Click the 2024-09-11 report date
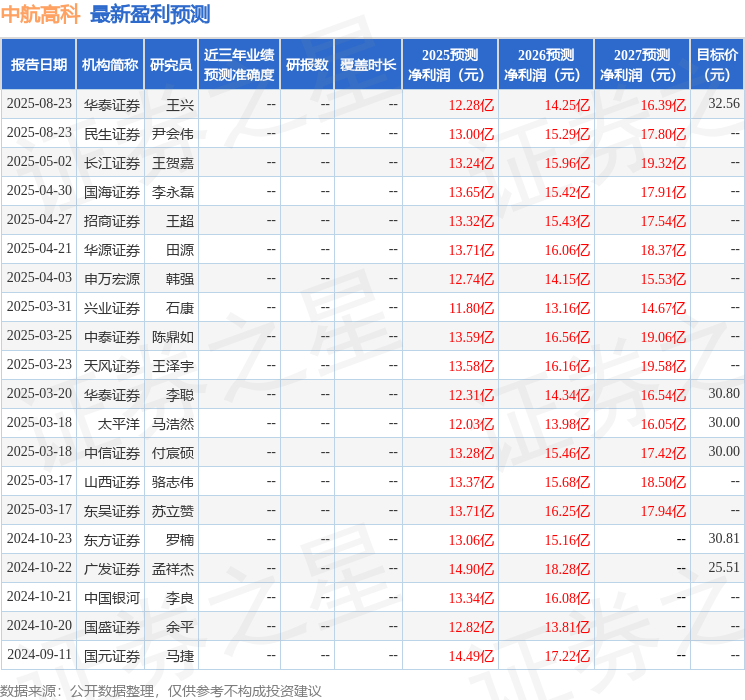Viewport: 745px width, 700px height. (x=39, y=654)
